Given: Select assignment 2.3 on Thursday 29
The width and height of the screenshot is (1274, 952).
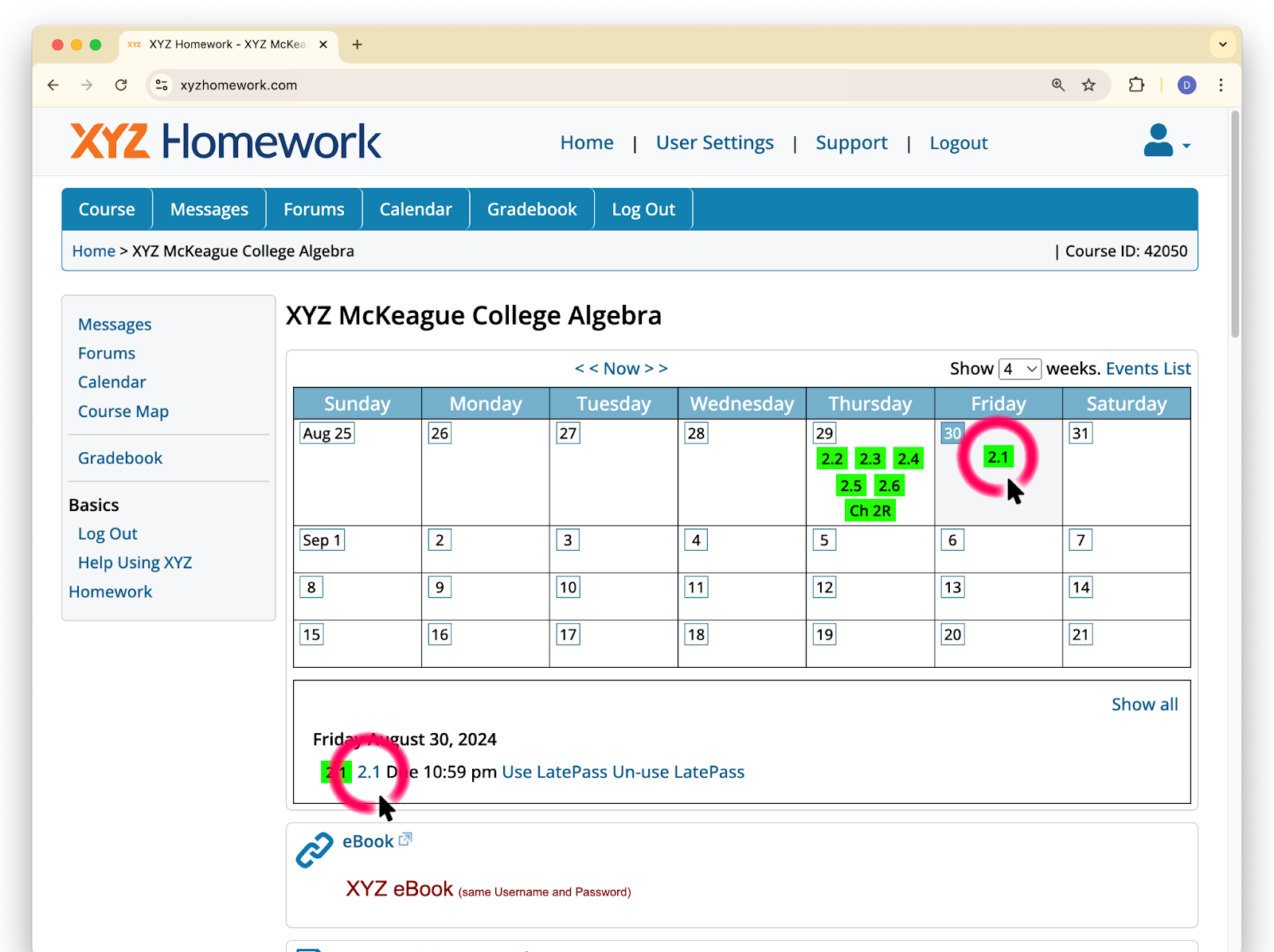Looking at the screenshot, I should (870, 458).
